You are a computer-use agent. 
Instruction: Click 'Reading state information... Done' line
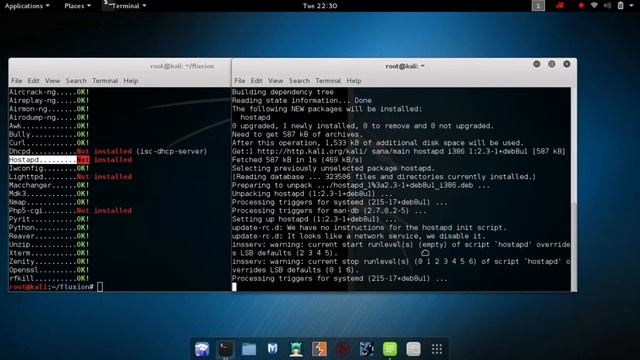coord(302,100)
